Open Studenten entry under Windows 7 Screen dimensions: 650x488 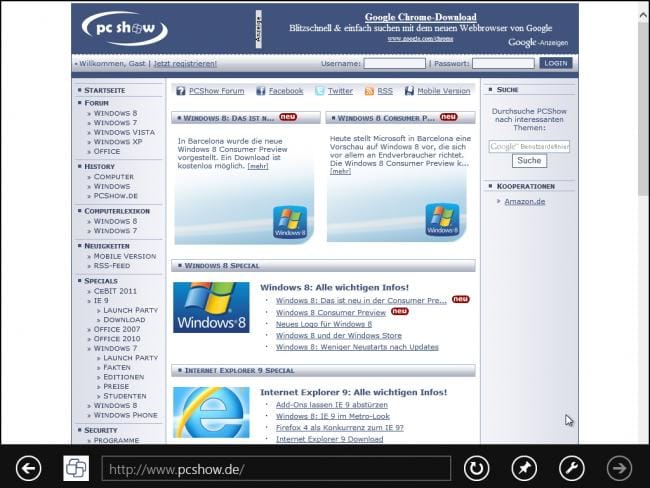(x=124, y=396)
